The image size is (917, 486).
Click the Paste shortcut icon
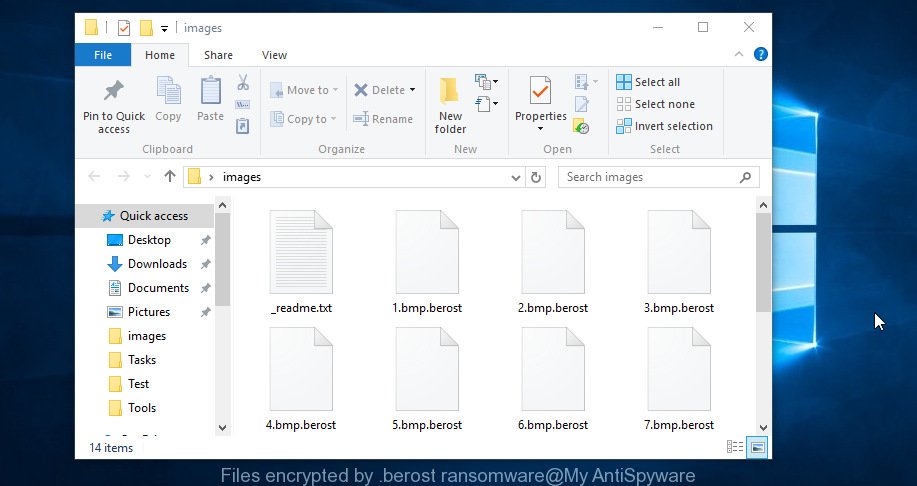tap(243, 126)
